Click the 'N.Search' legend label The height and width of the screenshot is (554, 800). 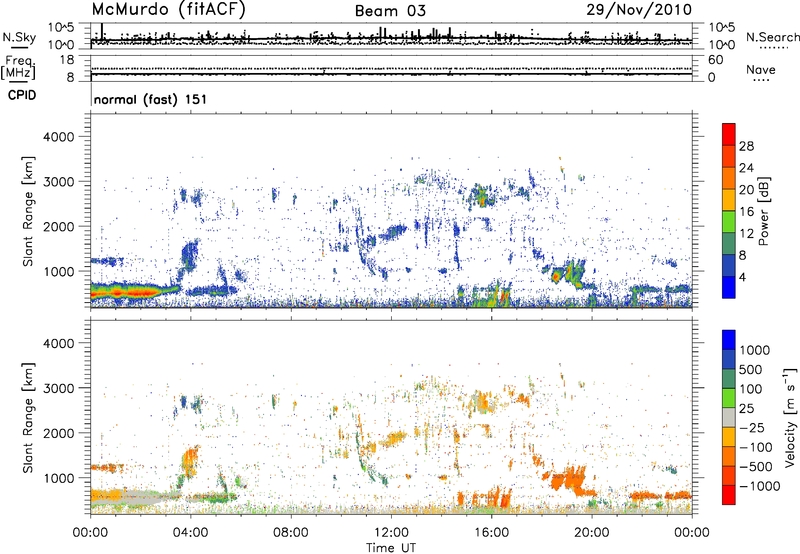click(x=773, y=37)
